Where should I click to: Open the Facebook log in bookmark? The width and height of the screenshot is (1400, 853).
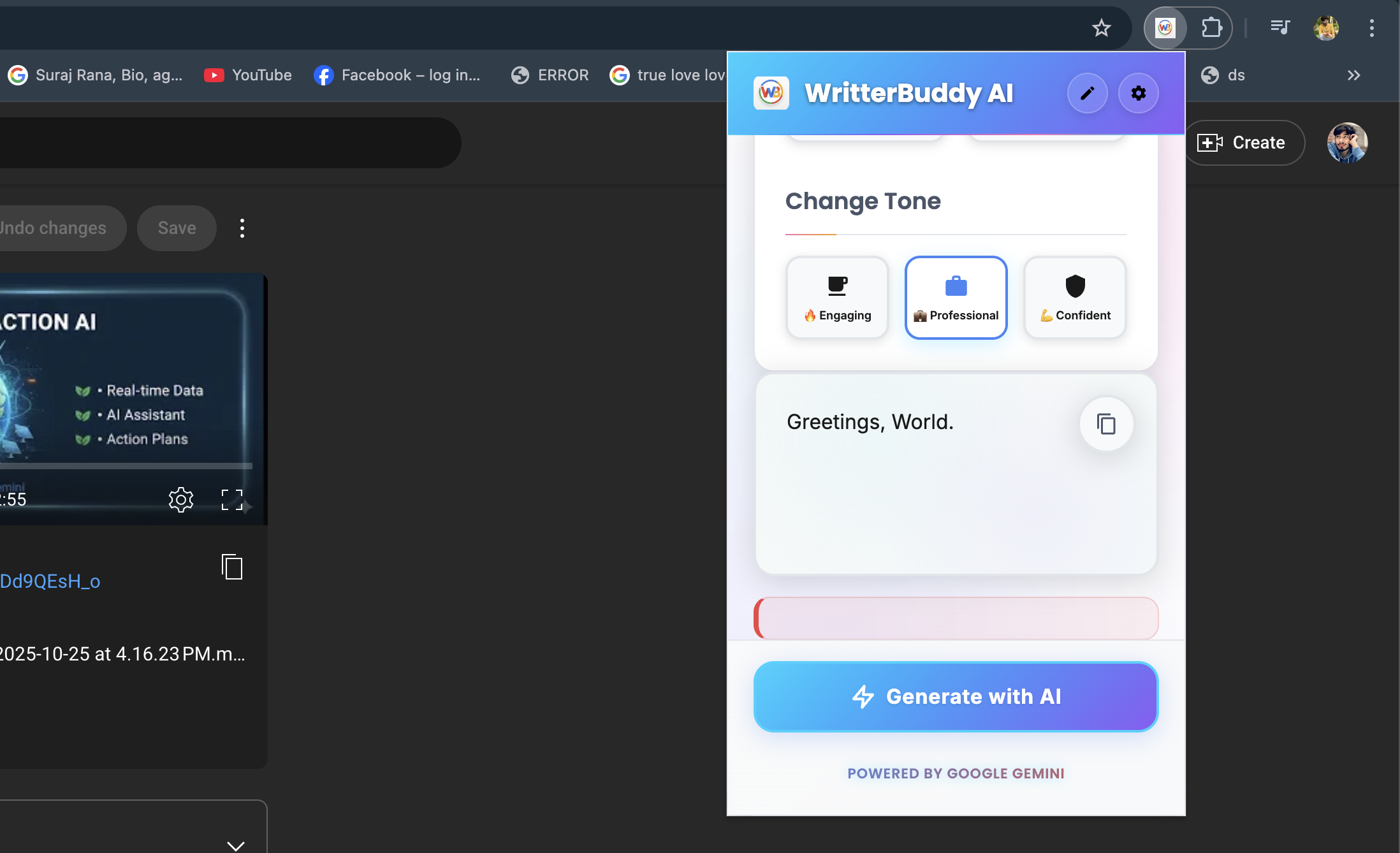[397, 75]
